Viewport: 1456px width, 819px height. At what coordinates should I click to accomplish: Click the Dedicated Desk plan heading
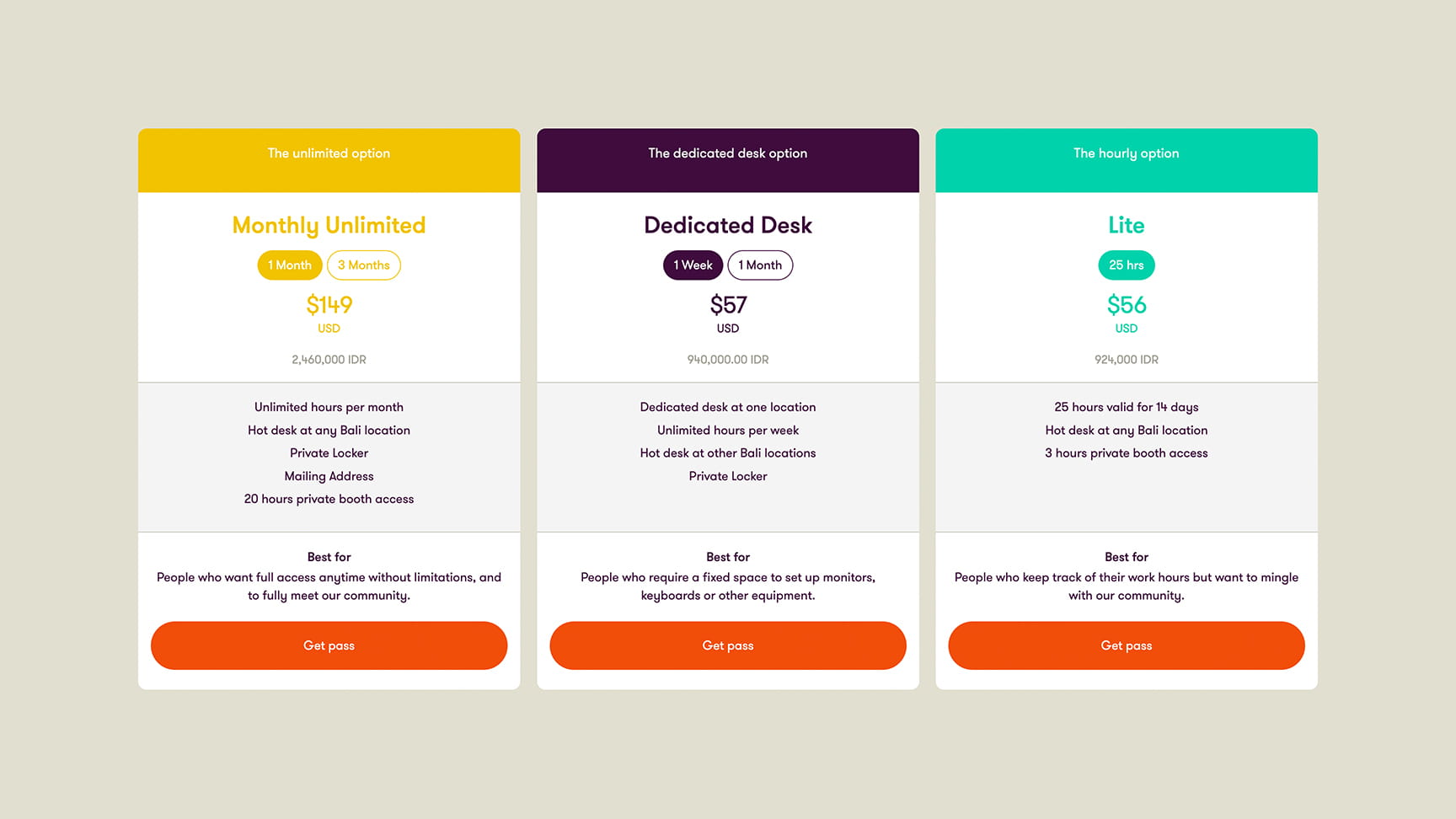pos(728,225)
